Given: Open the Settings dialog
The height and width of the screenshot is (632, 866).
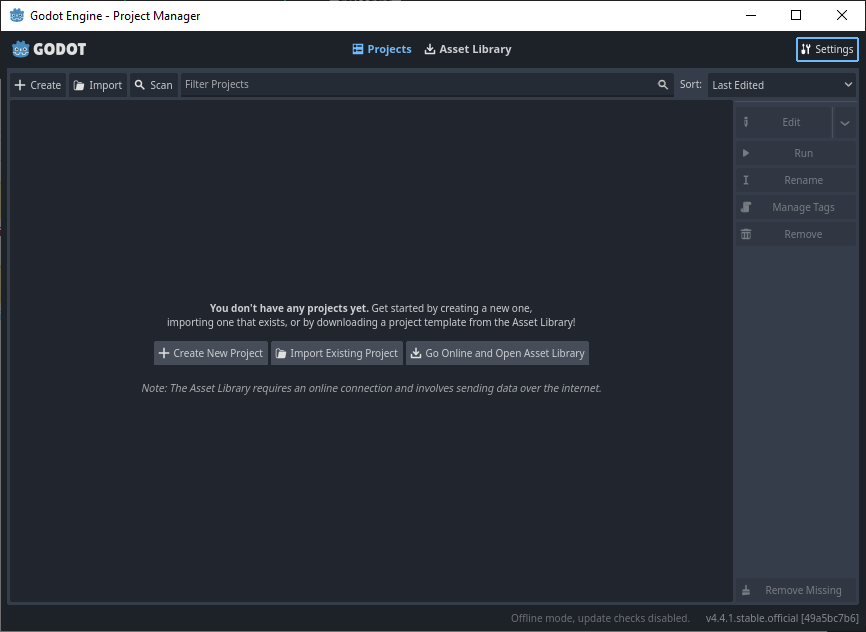Looking at the screenshot, I should [x=827, y=49].
